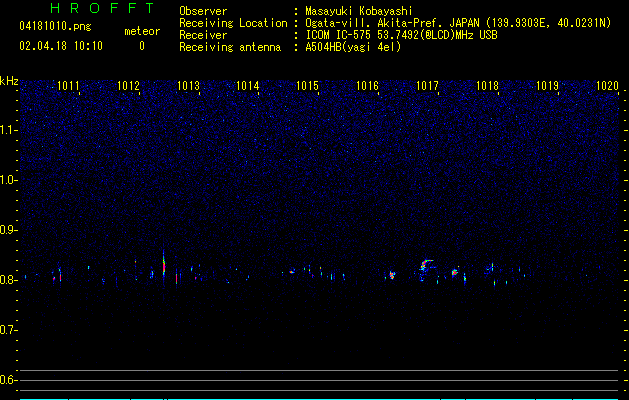
Task: Click time marker 1012
Action: 128,85
